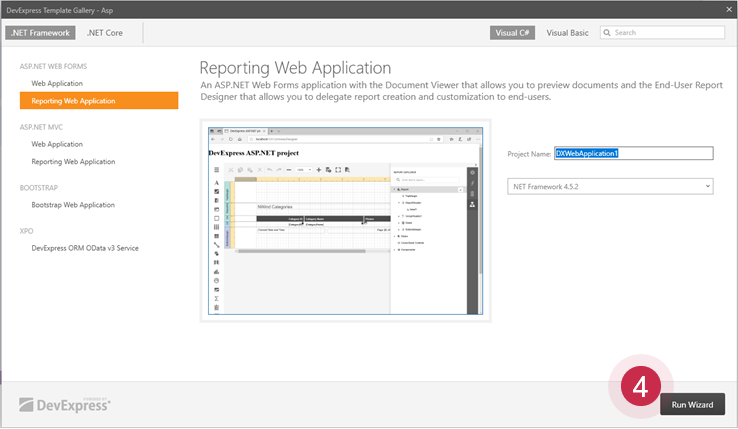This screenshot has width=738, height=429.
Task: Click the Run Wizard button
Action: (x=692, y=405)
